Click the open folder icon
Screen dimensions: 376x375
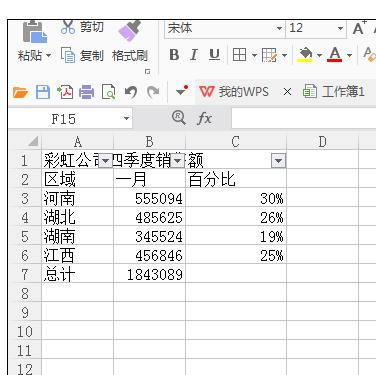[x=20, y=92]
